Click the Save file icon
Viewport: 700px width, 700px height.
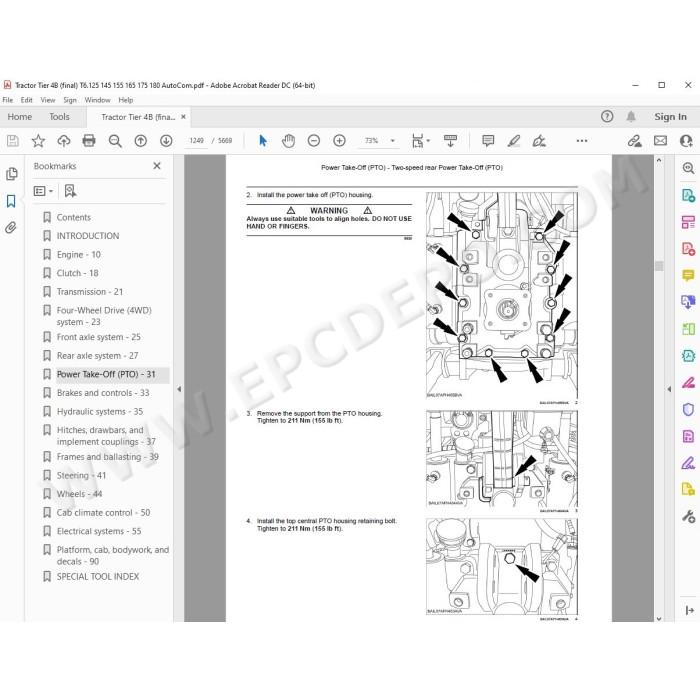click(x=13, y=141)
